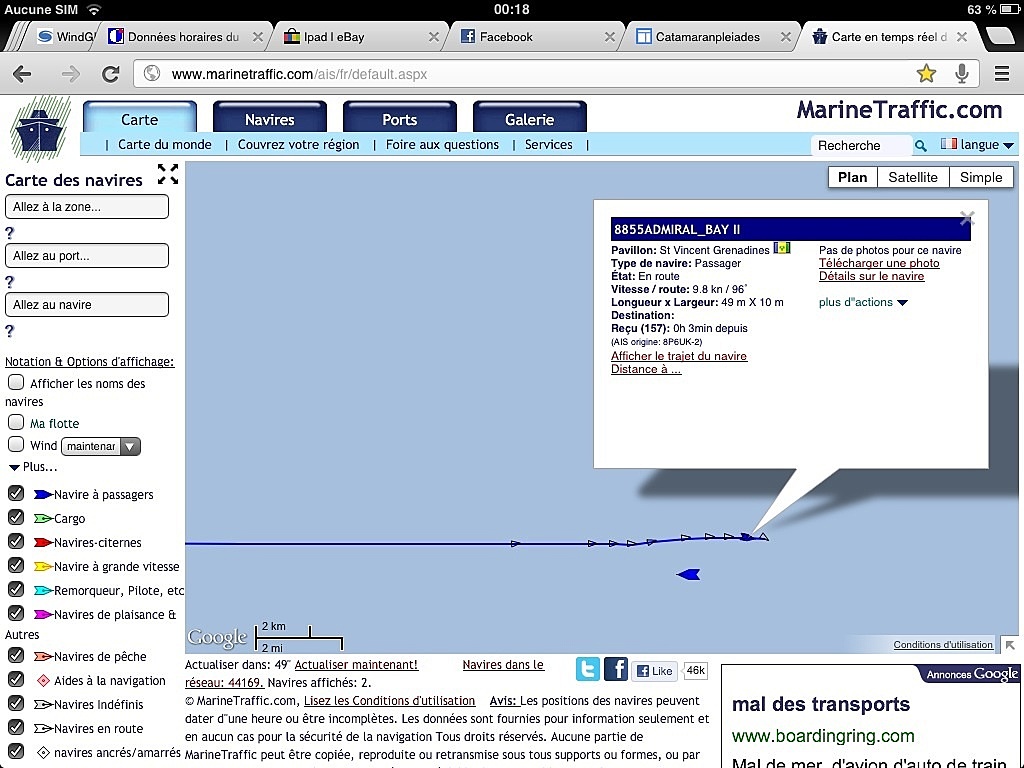
Task: Click the browser forward arrow
Action: pos(70,74)
